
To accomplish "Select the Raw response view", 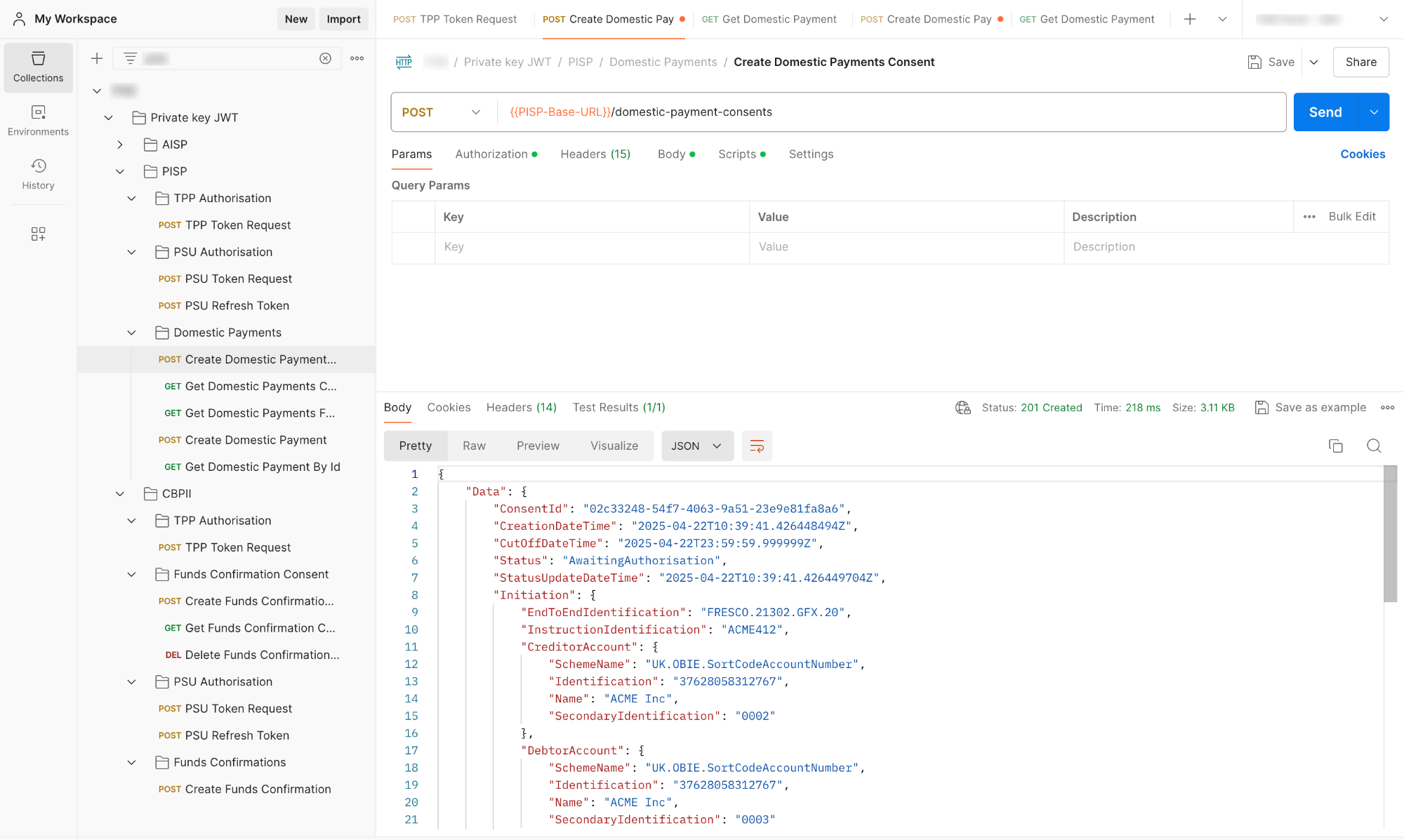I will 474,446.
